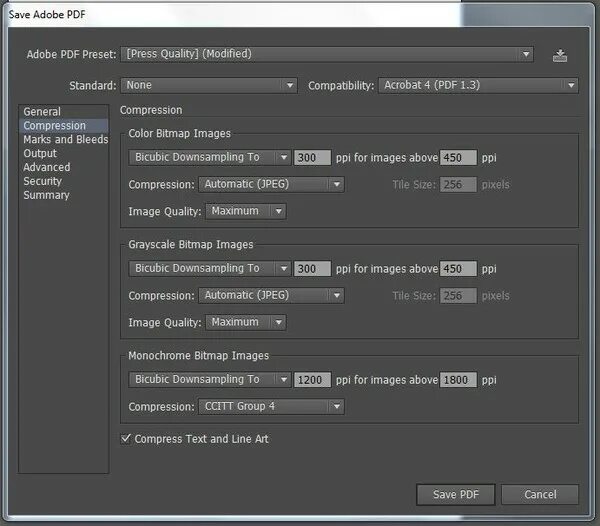Click the Save PDF button
Screen dimensions: 600x526
point(455,495)
